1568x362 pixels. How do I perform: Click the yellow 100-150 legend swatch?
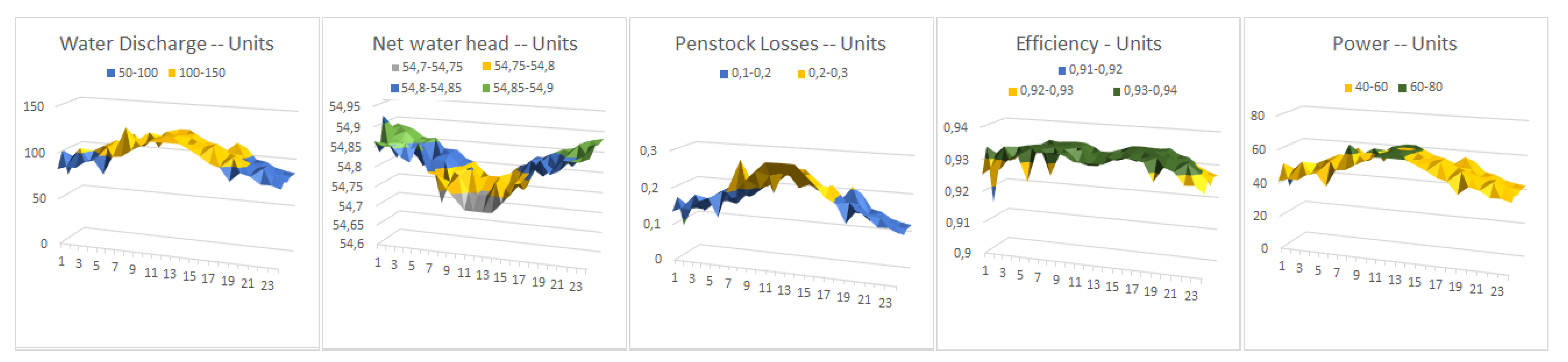172,73
